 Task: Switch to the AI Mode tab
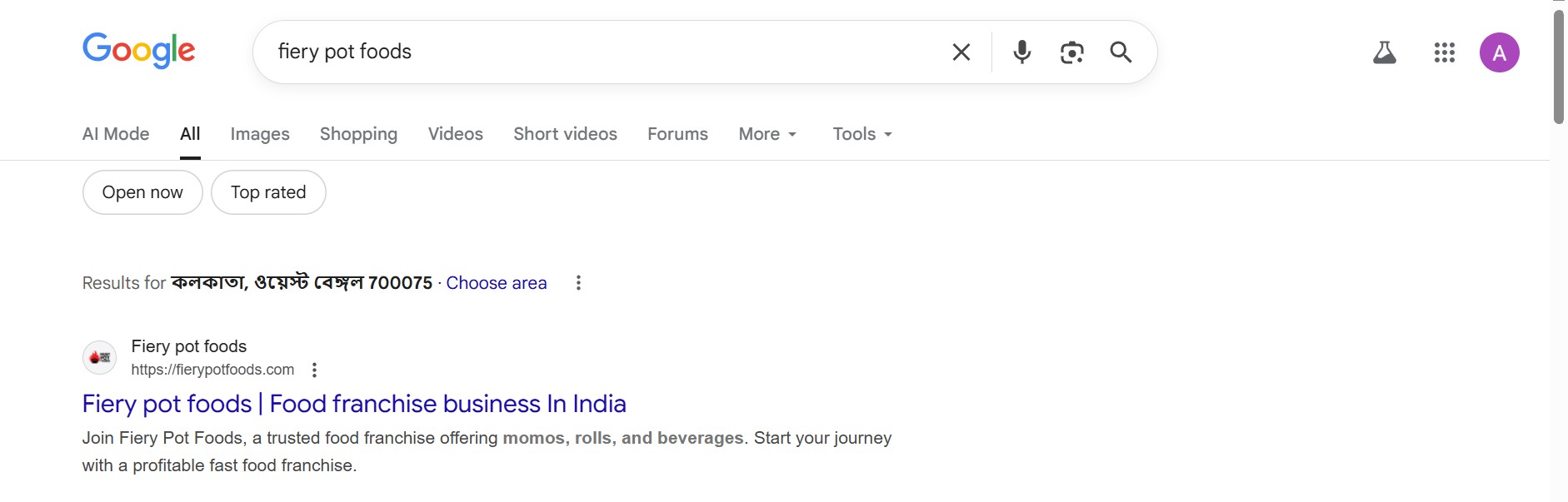point(116,134)
